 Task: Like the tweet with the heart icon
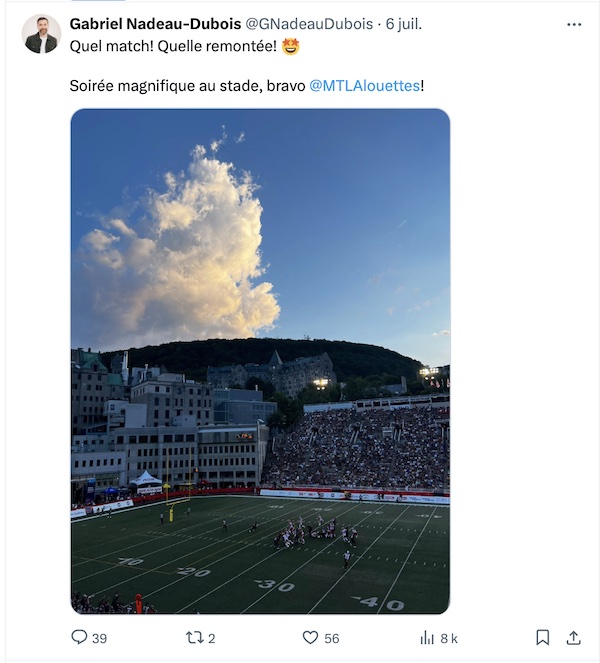click(x=310, y=638)
